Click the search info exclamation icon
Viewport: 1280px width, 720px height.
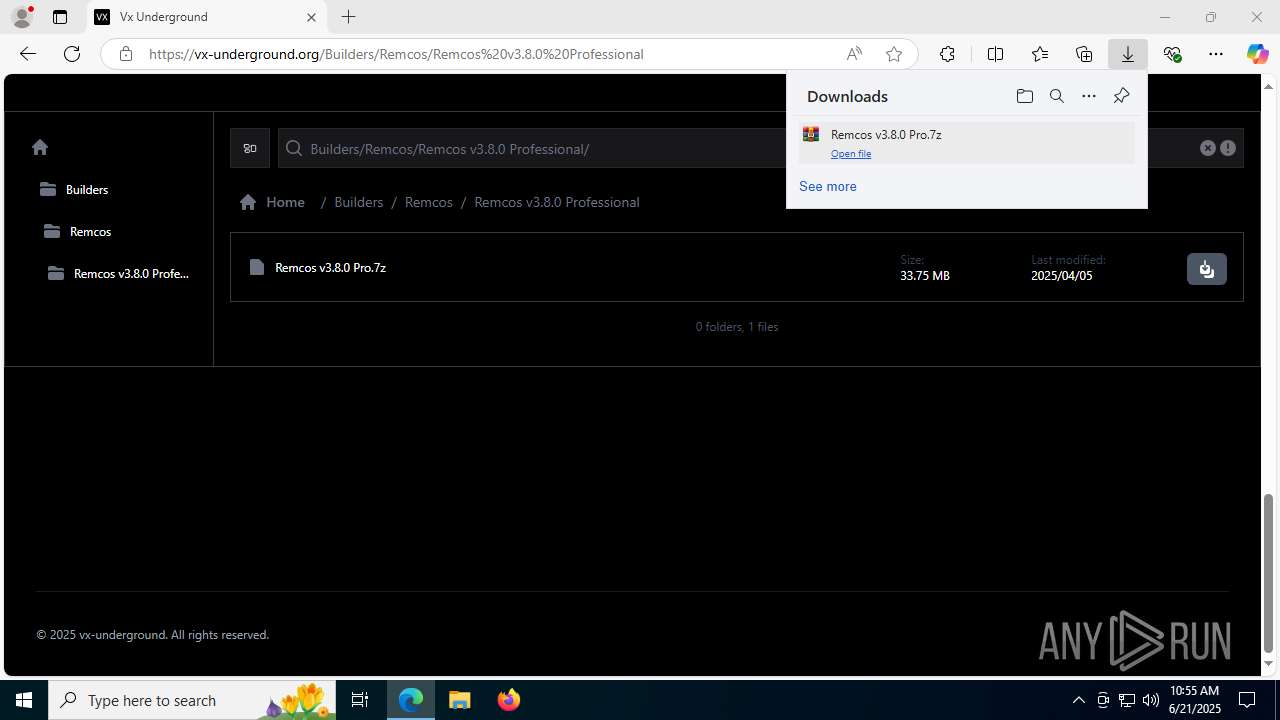click(1228, 148)
